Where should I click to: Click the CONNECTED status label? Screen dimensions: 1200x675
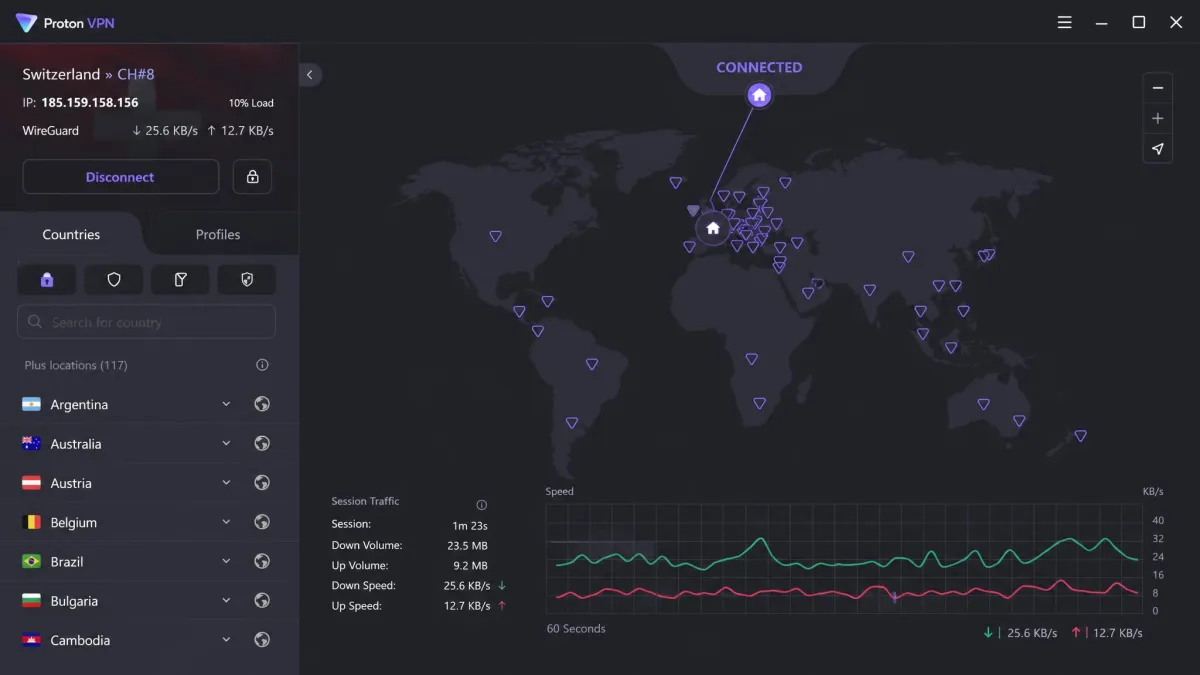tap(759, 67)
